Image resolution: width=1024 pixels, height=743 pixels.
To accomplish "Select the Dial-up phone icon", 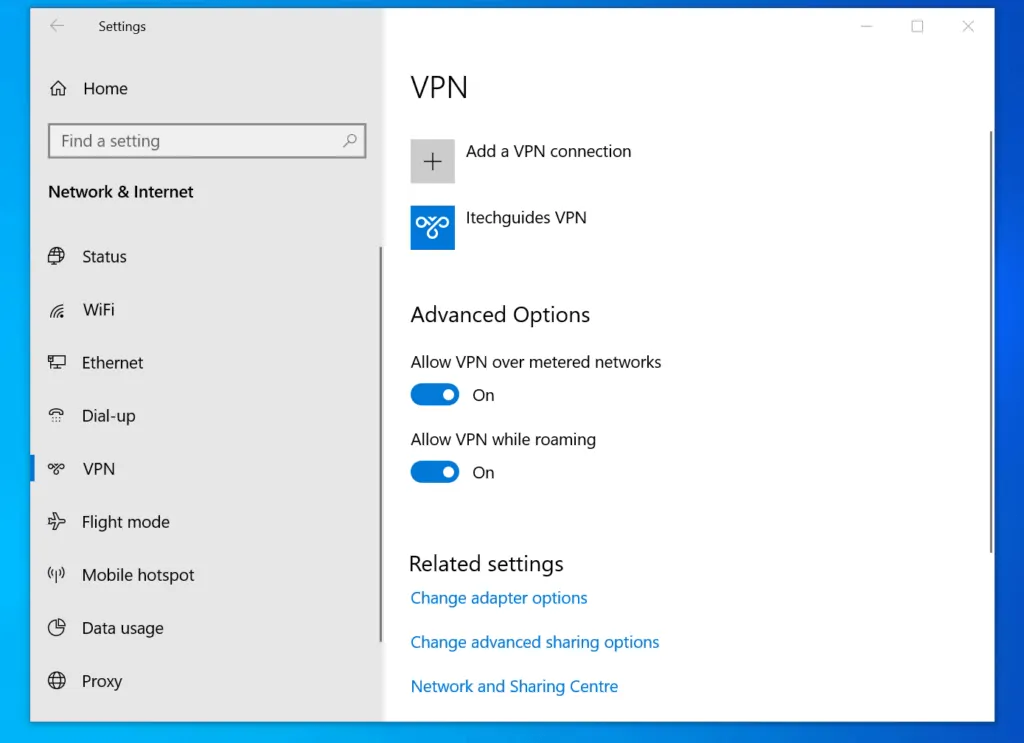I will click(56, 416).
